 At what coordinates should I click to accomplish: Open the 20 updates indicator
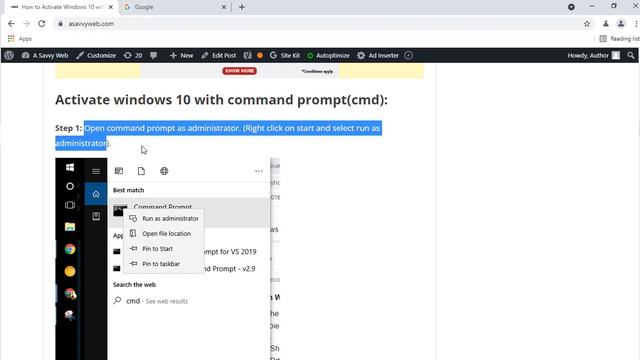(133, 56)
